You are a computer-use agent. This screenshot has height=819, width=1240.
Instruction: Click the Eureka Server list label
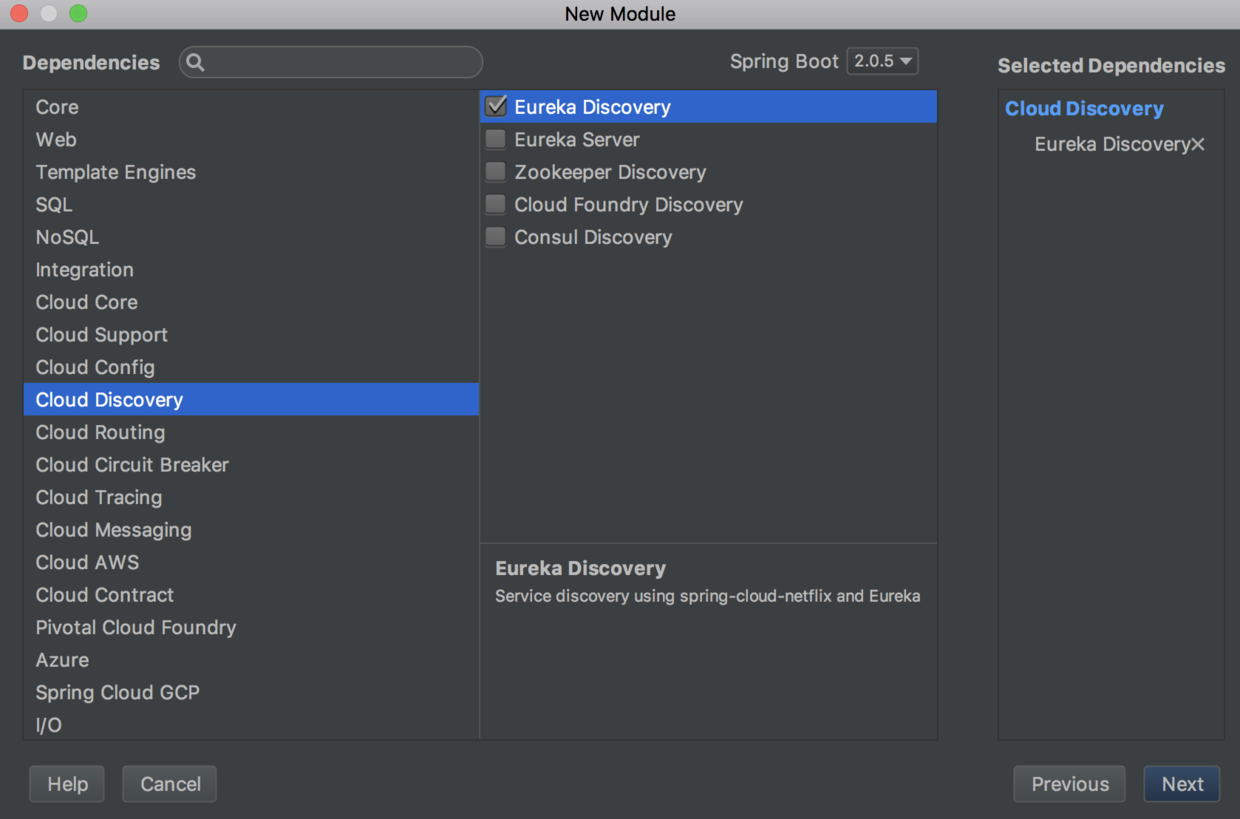coord(577,139)
